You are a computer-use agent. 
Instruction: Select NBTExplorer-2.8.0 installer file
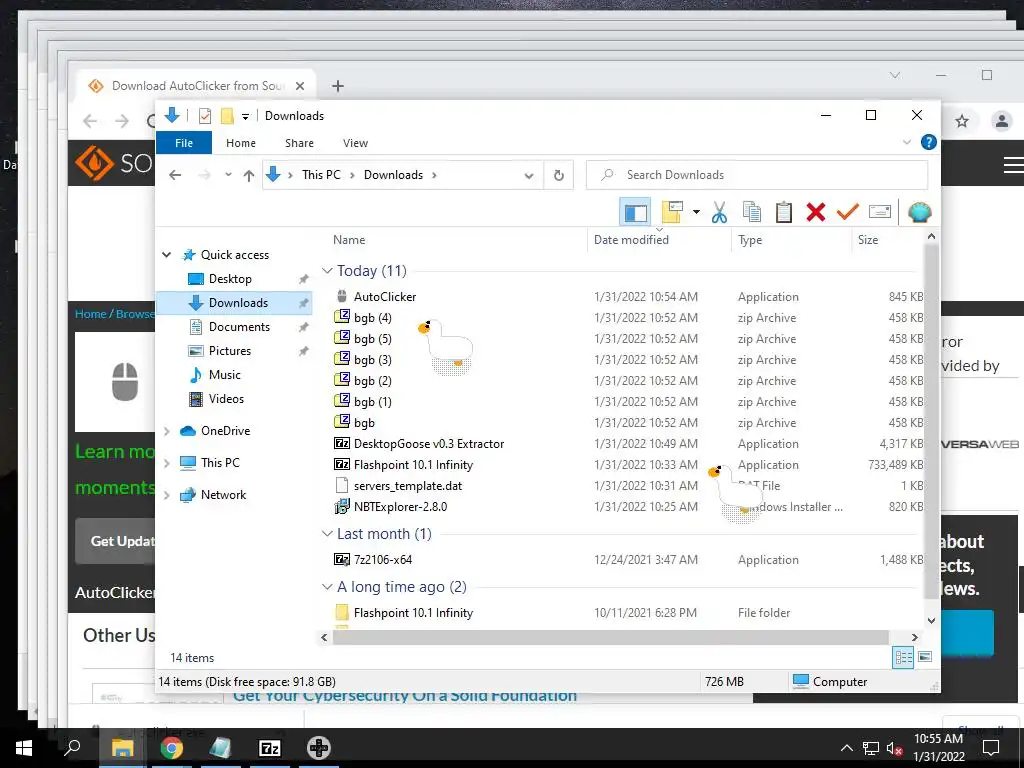click(400, 506)
